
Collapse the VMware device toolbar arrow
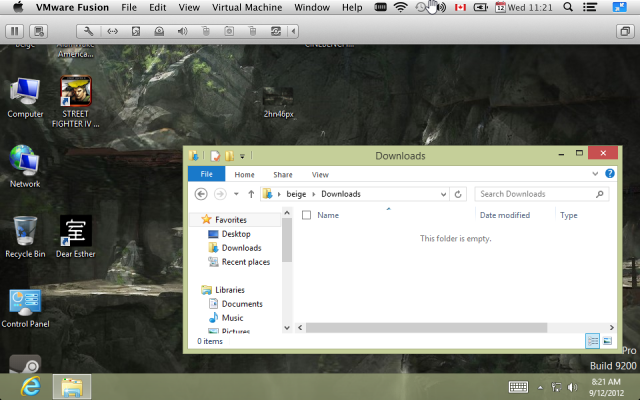[293, 31]
